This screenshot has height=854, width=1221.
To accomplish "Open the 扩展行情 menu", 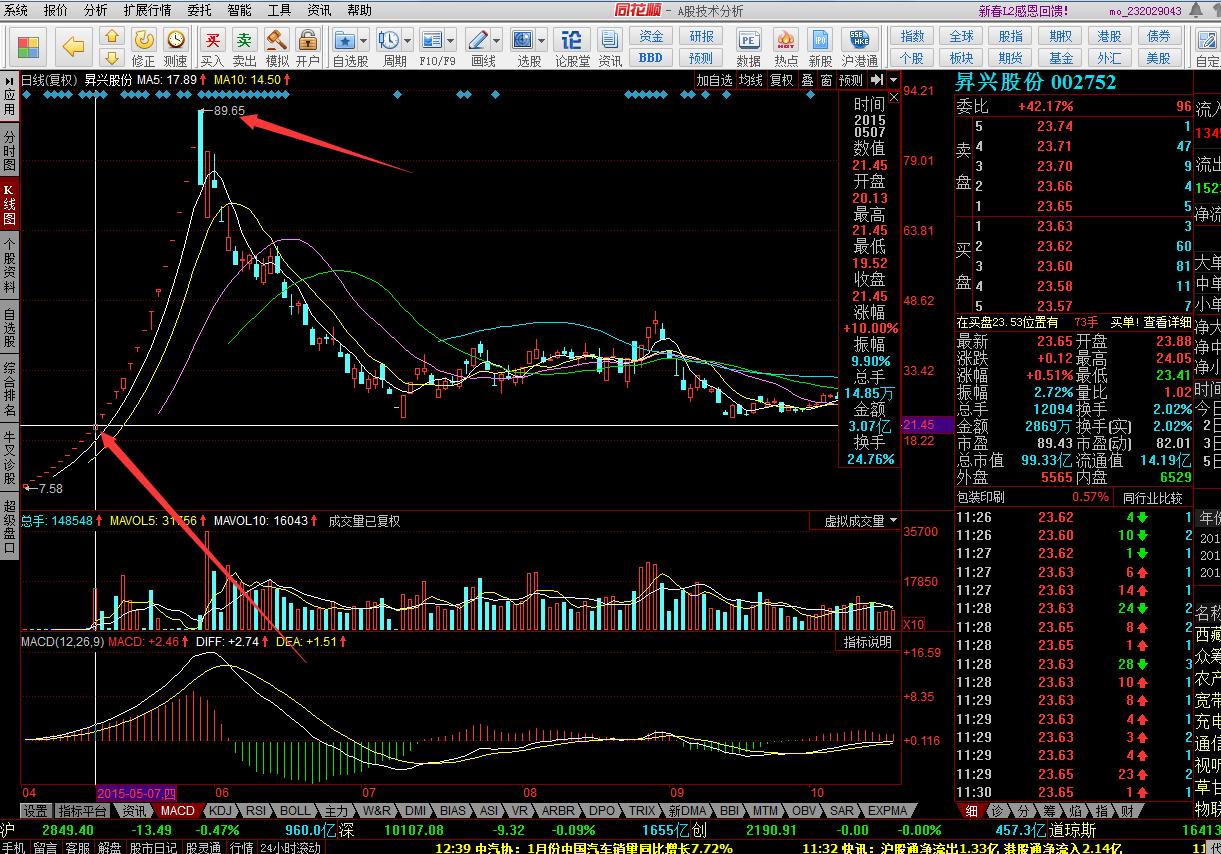I will [147, 10].
